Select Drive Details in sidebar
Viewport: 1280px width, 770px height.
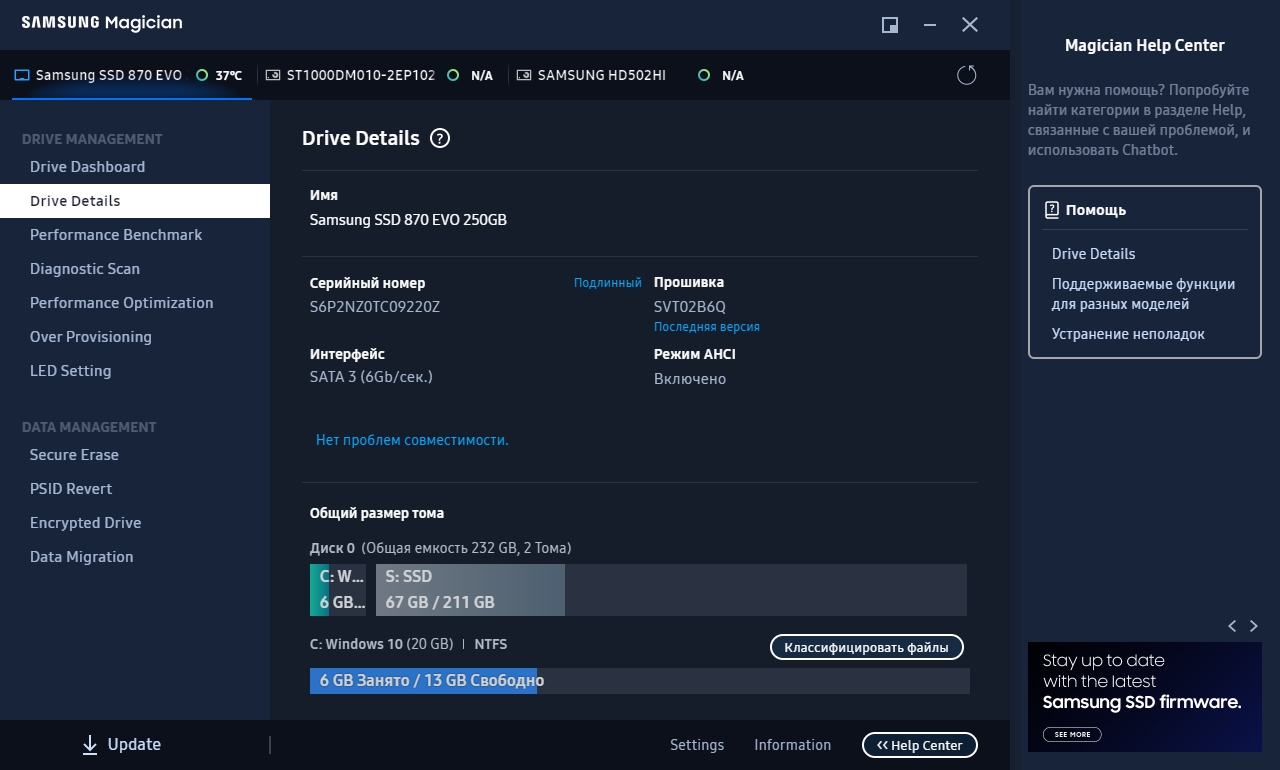pyautogui.click(x=135, y=201)
